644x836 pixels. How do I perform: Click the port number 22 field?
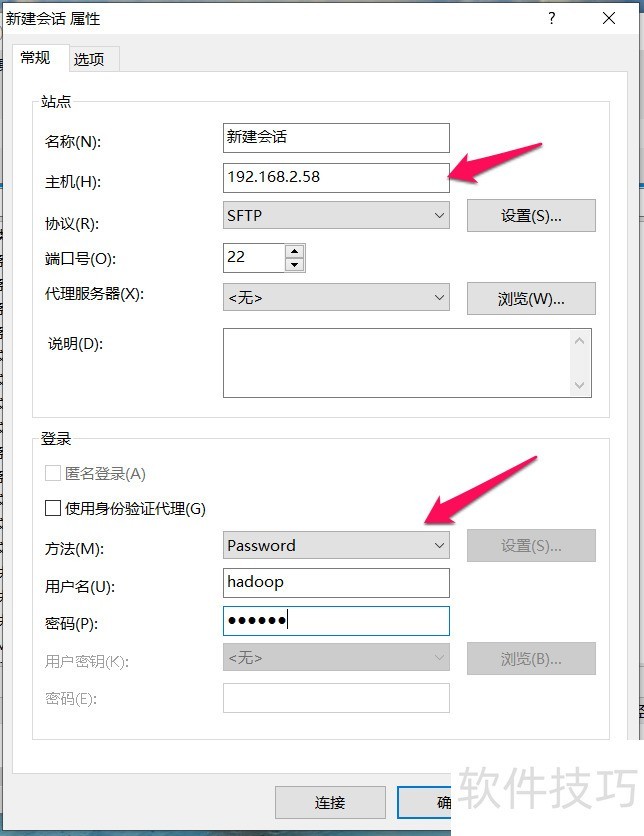click(x=253, y=257)
